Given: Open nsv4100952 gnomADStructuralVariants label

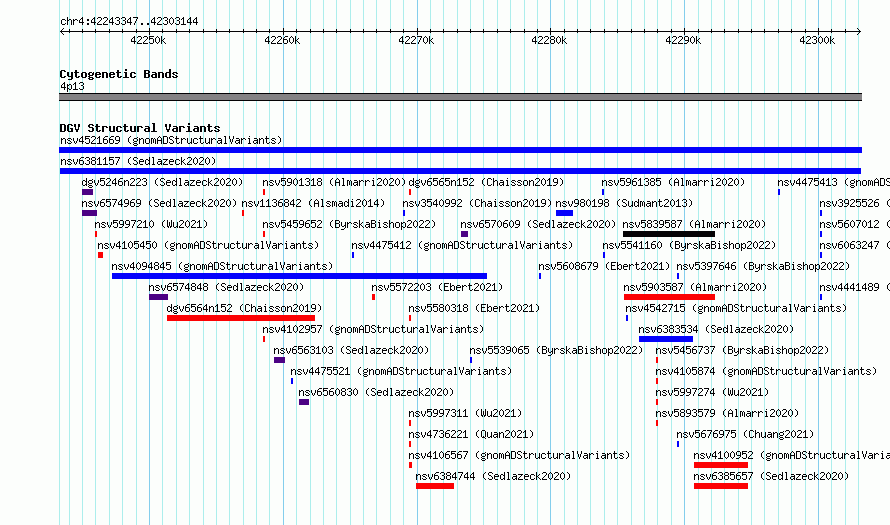Looking at the screenshot, I should 791,455.
